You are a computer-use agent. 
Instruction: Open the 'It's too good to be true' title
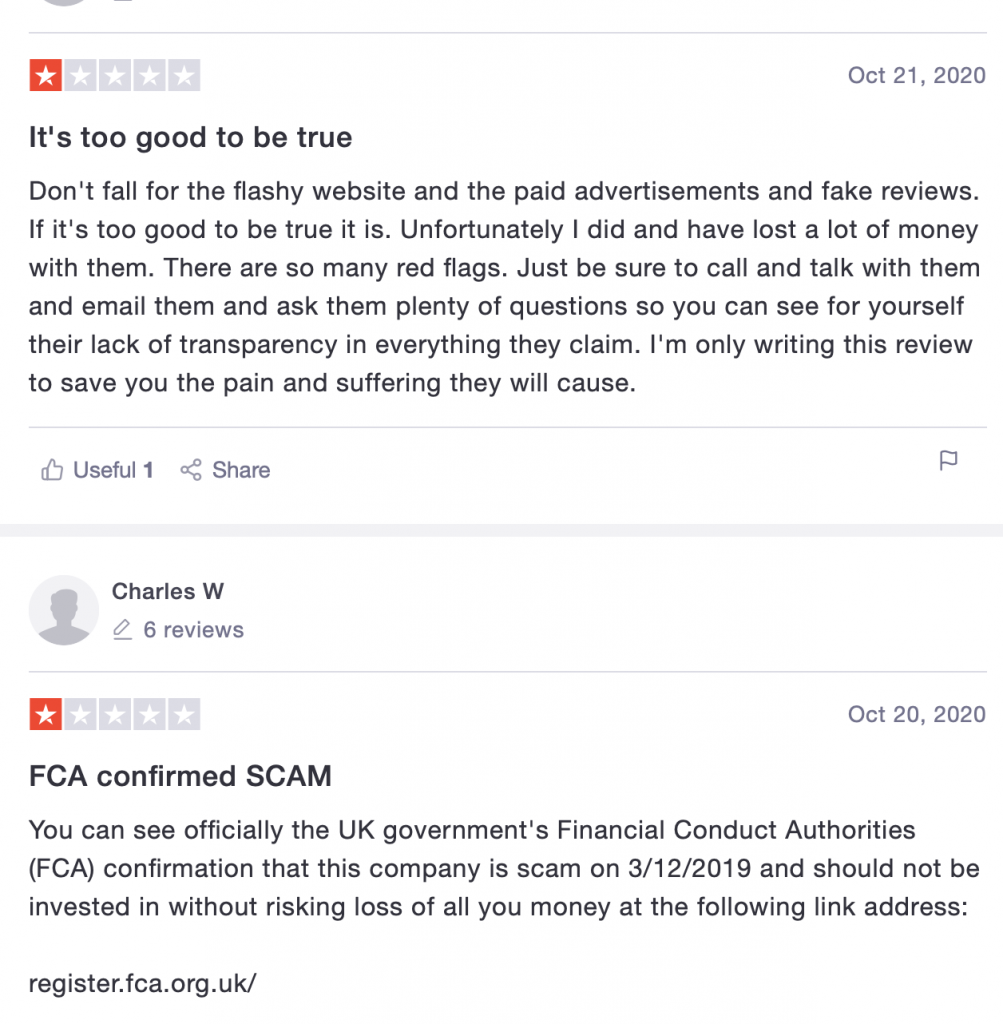pos(190,137)
